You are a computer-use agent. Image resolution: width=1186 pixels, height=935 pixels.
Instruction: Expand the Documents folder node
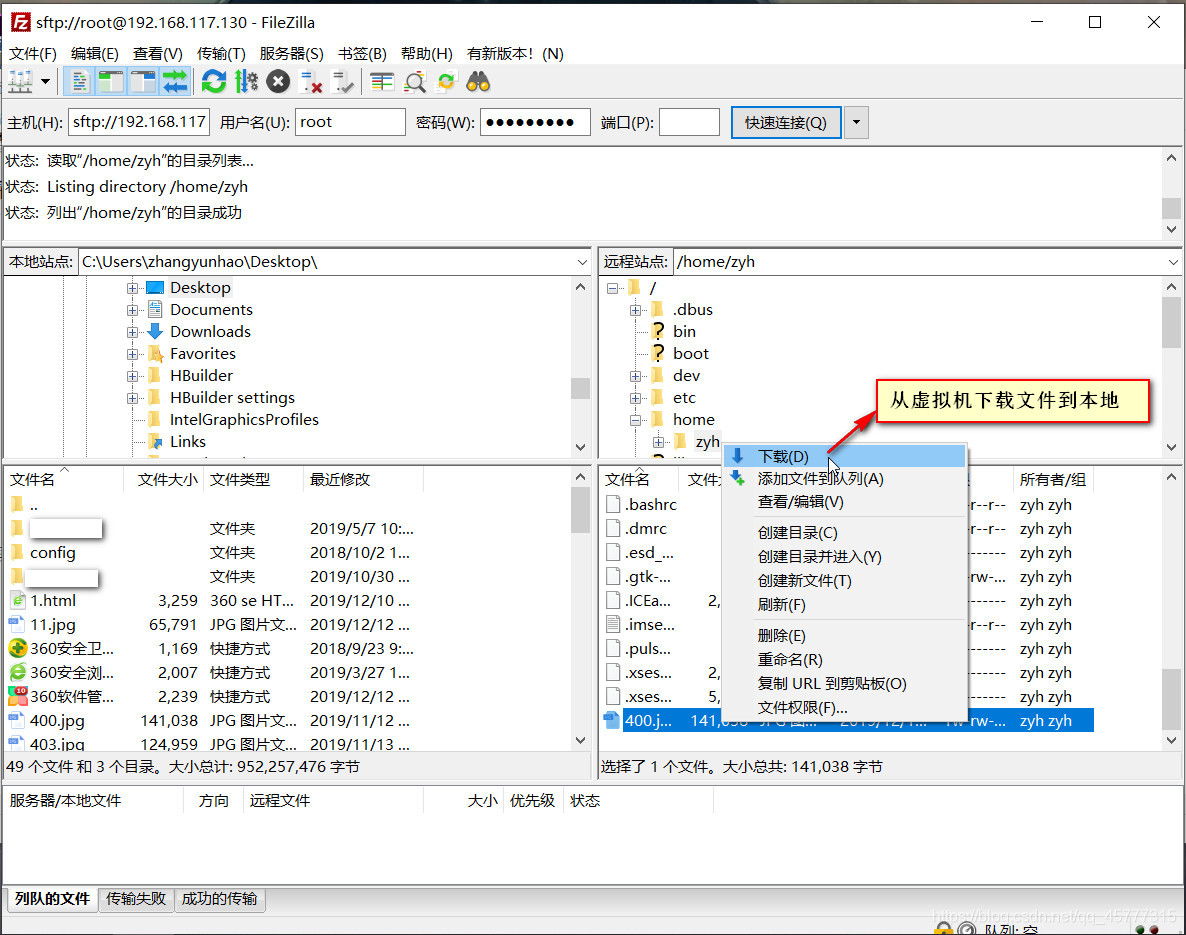[x=132, y=310]
